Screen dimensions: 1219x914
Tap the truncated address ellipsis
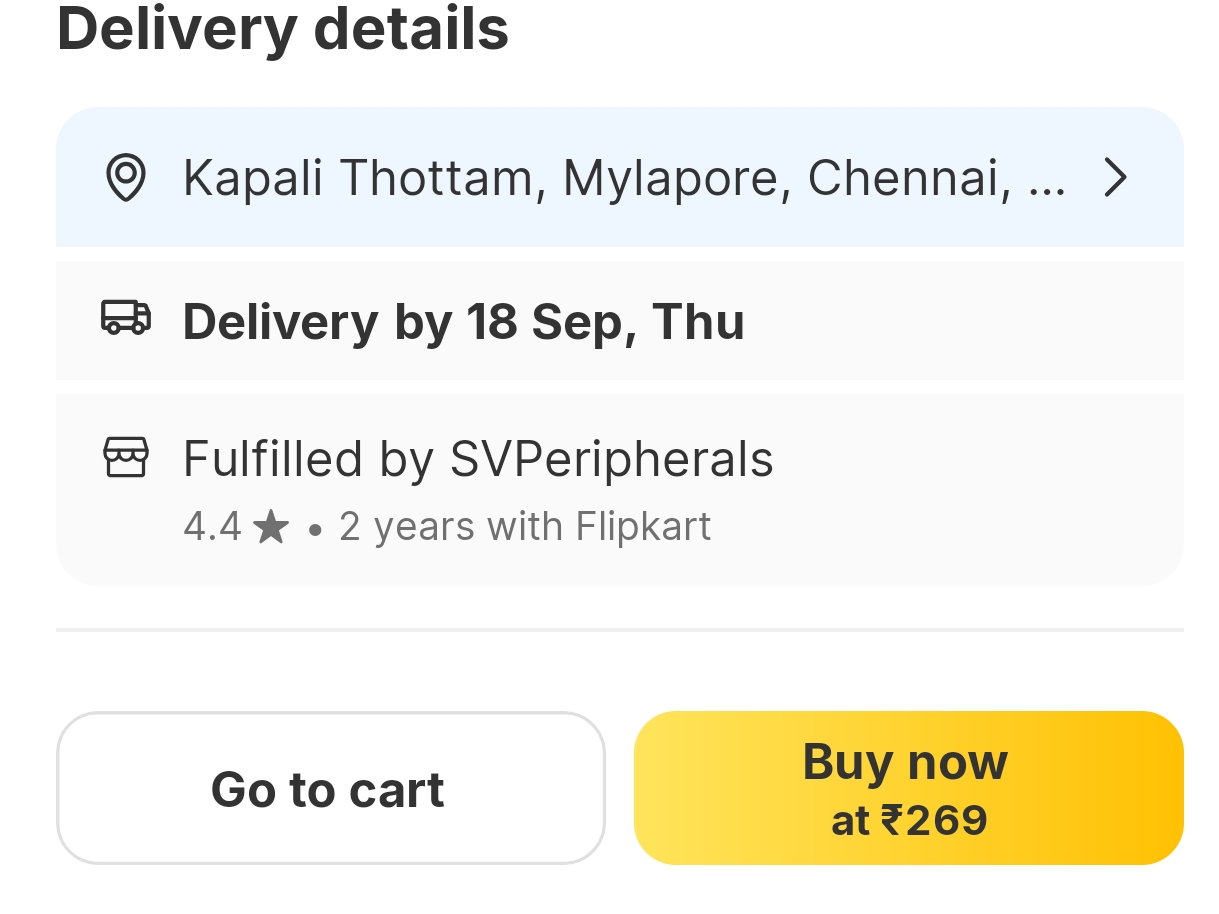[1046, 180]
